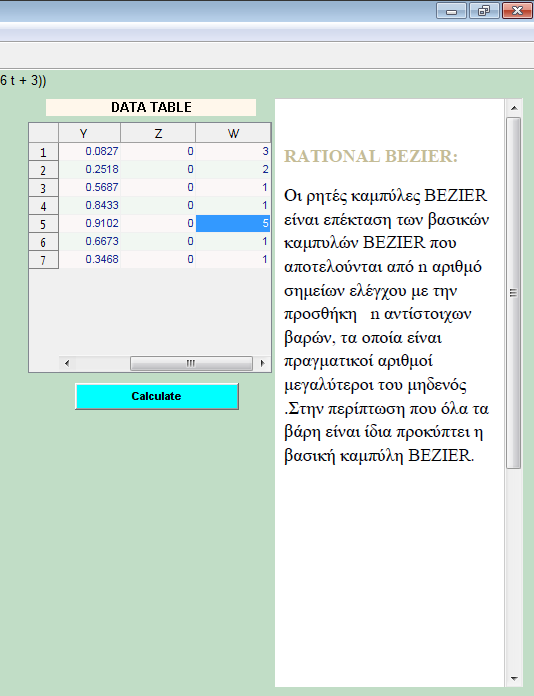
Task: Click the table's horizontal scrollbar thumb
Action: tap(191, 363)
